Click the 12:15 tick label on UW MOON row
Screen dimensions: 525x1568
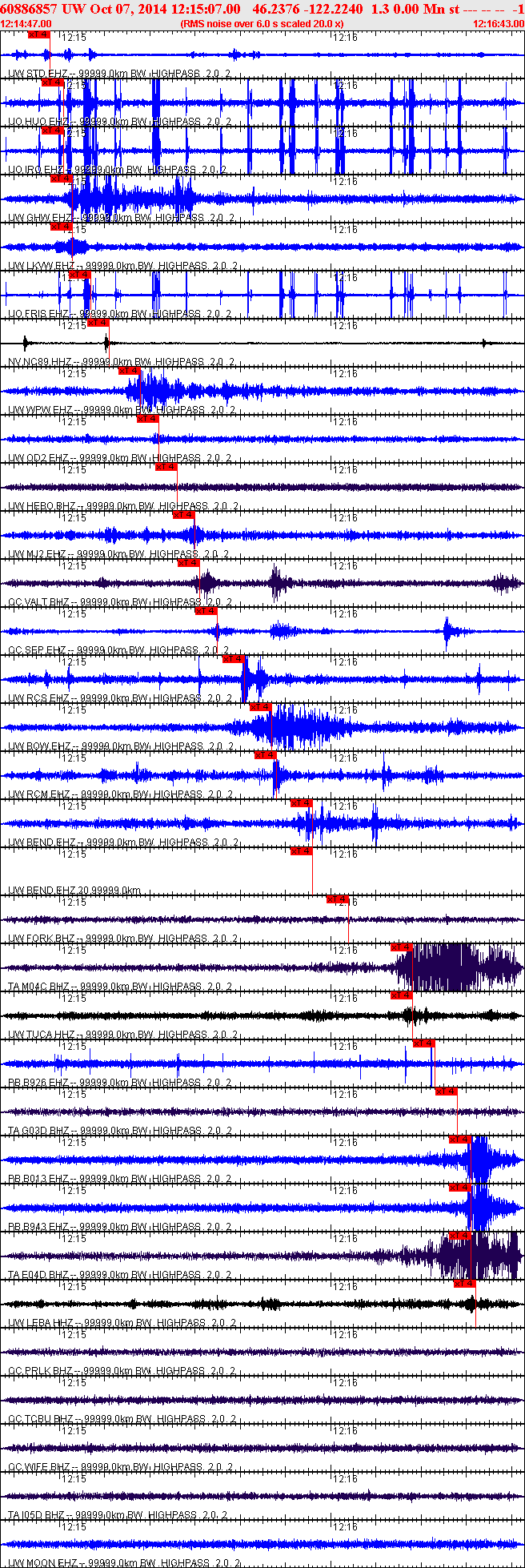tap(75, 1527)
